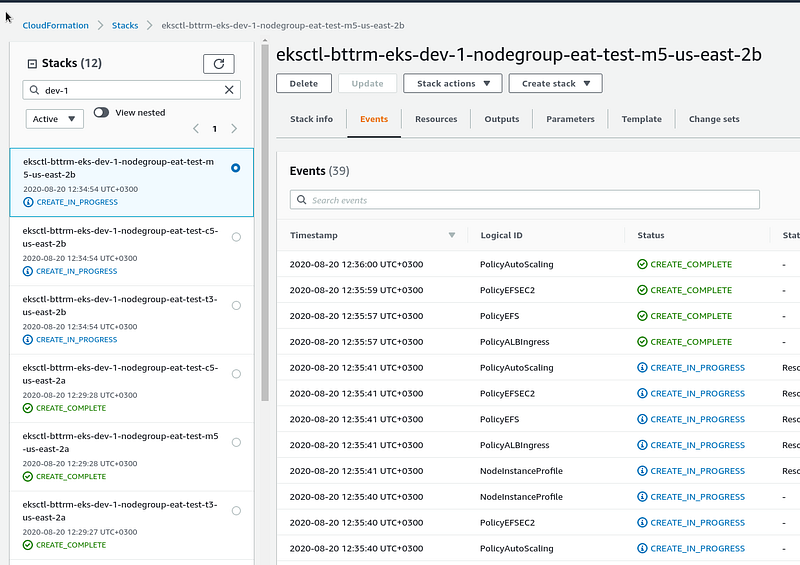Open the Create stack dropdown

pos(555,83)
